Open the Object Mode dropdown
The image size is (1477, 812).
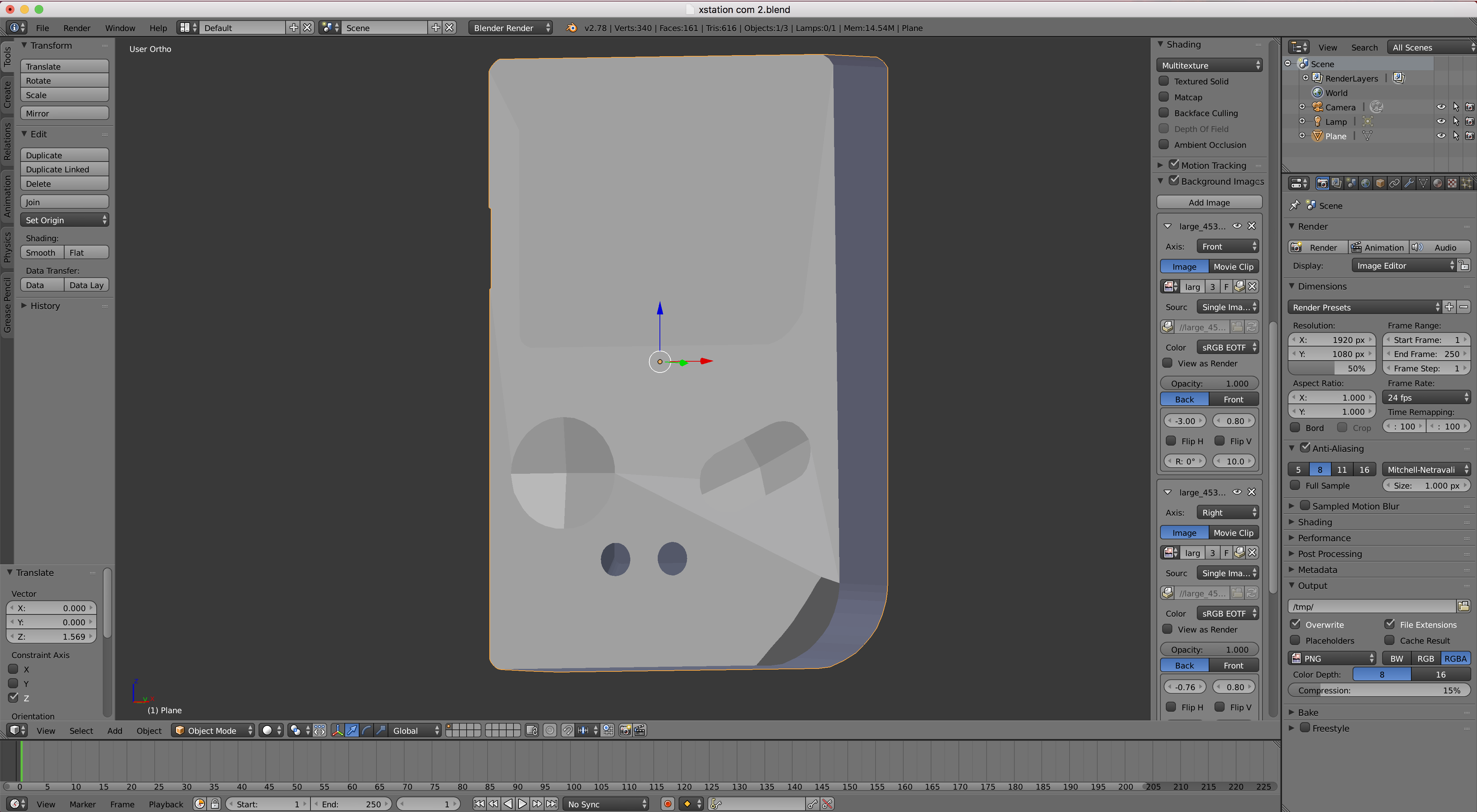pyautogui.click(x=213, y=731)
